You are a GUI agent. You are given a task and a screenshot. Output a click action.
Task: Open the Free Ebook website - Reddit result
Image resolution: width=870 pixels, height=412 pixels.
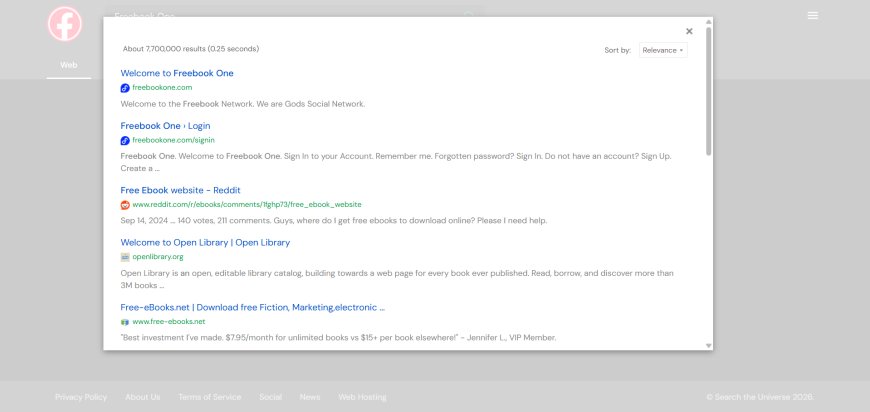[x=180, y=190]
